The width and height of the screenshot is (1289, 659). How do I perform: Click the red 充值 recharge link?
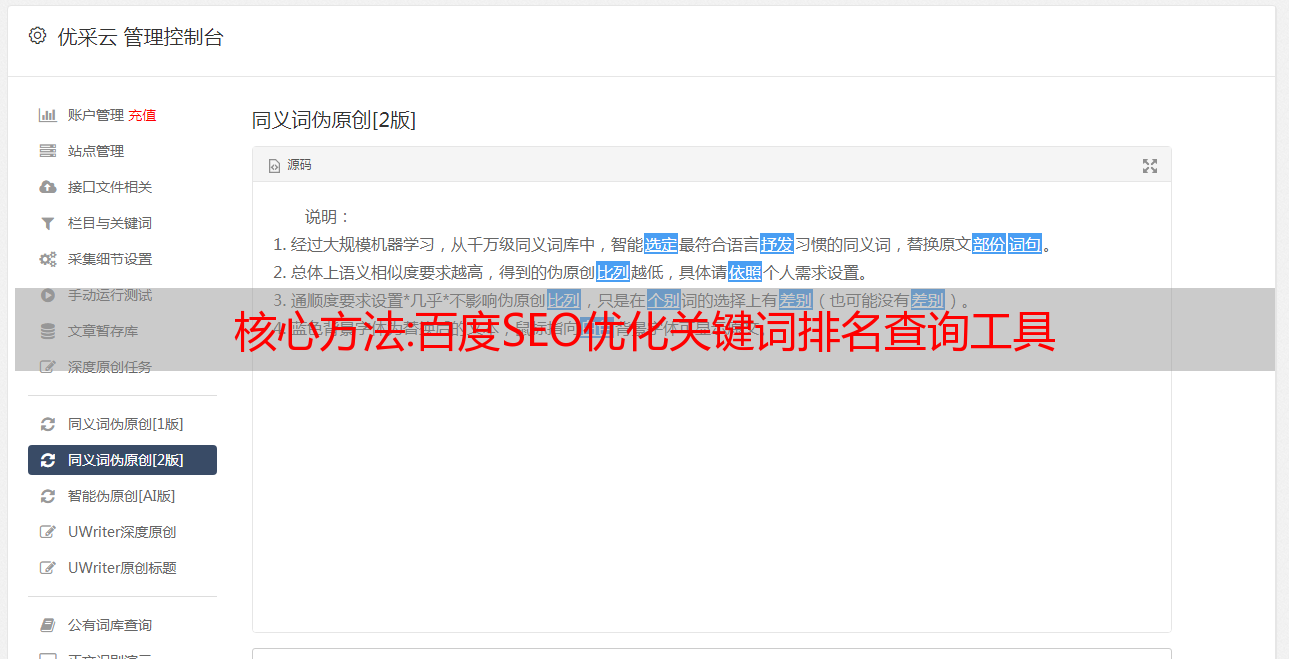tap(142, 115)
